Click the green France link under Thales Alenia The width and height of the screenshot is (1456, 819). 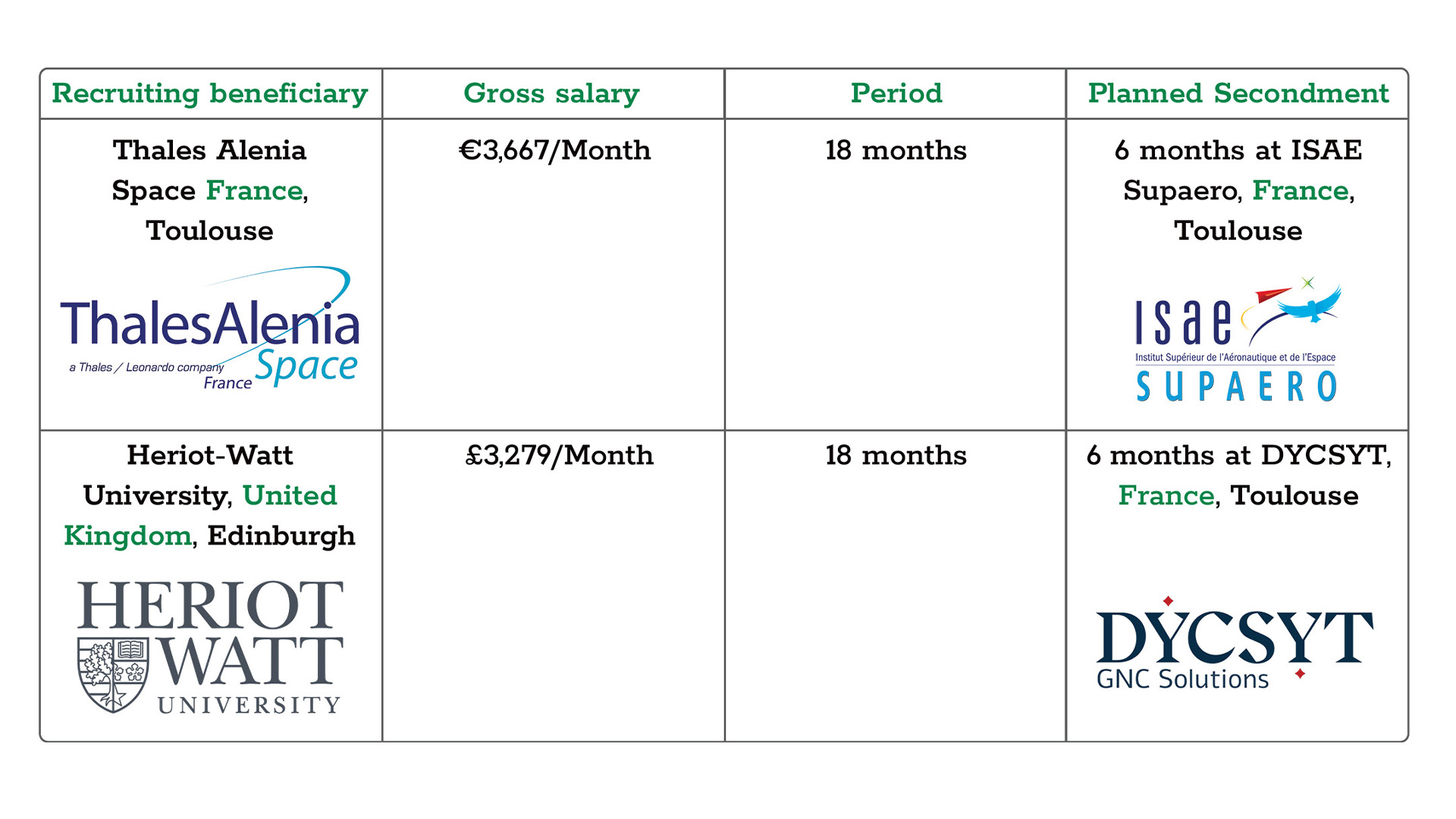coord(254,190)
